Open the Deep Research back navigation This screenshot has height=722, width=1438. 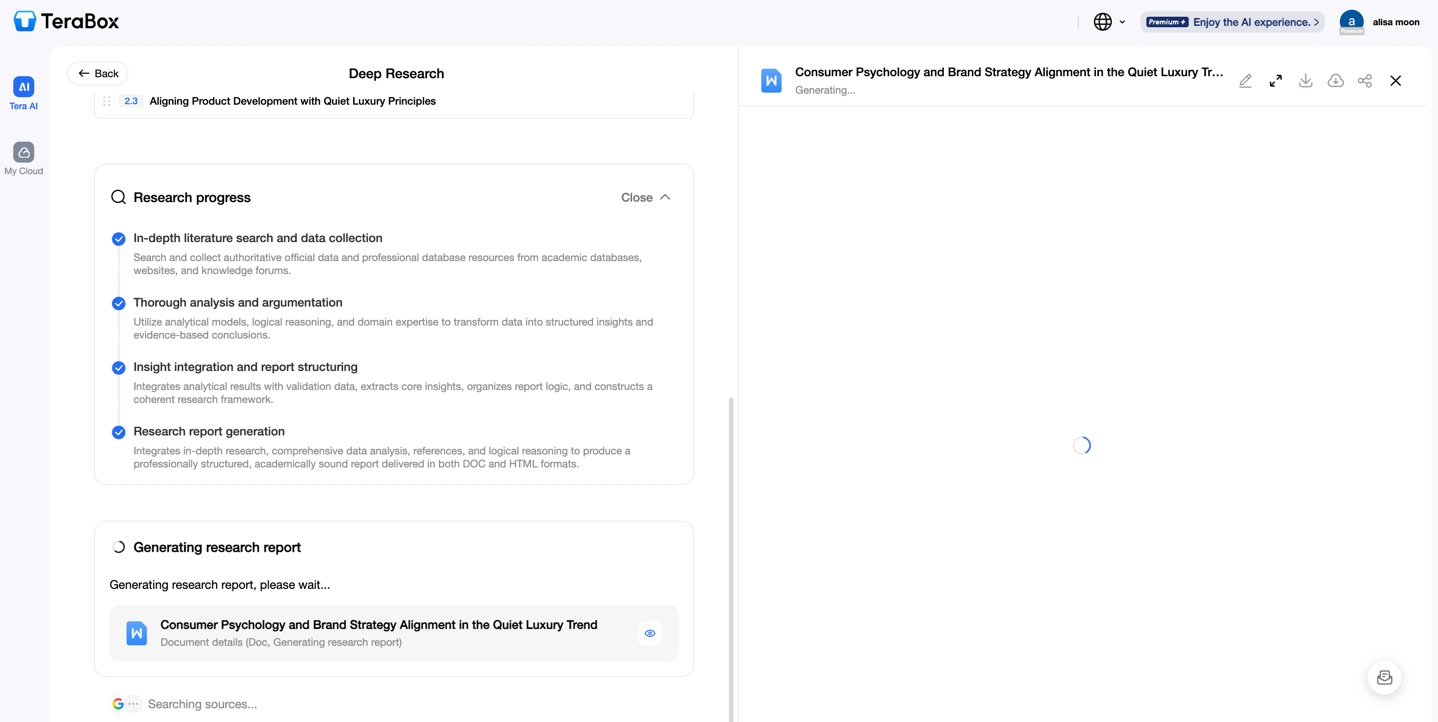(97, 73)
